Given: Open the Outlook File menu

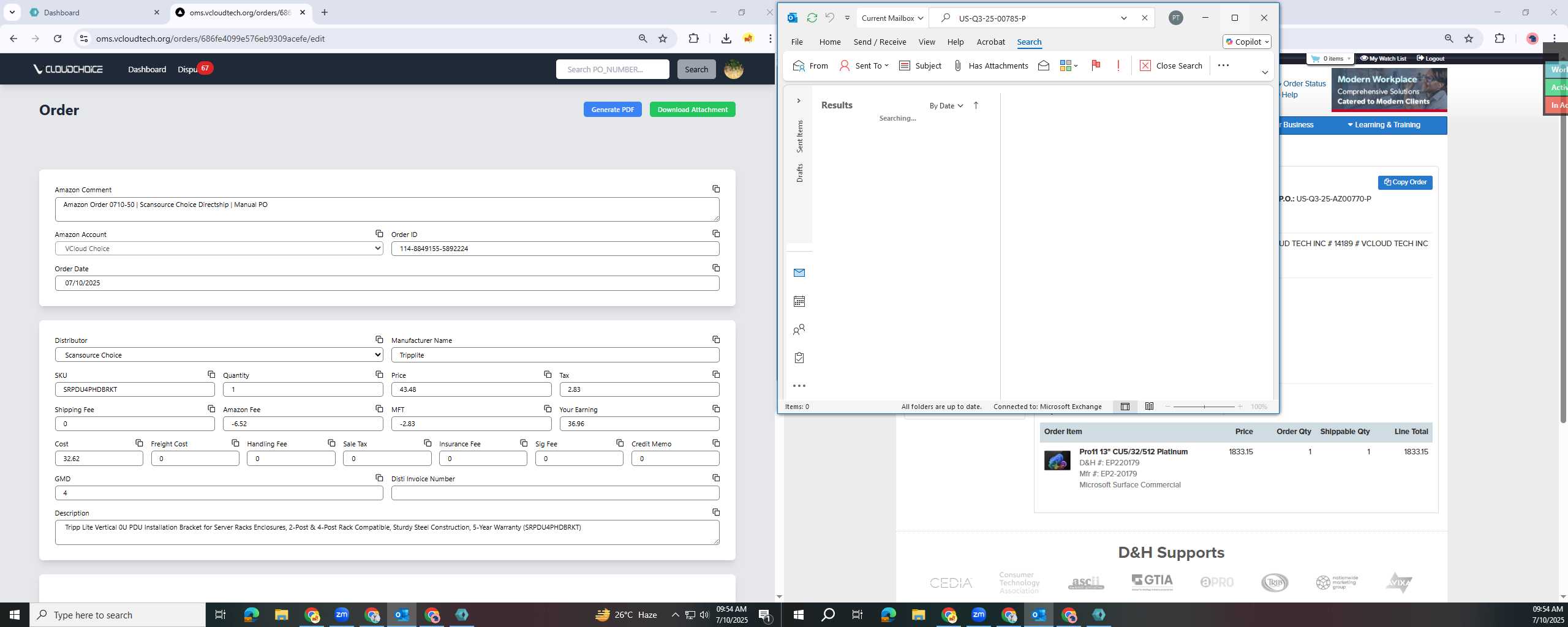Looking at the screenshot, I should pyautogui.click(x=797, y=42).
